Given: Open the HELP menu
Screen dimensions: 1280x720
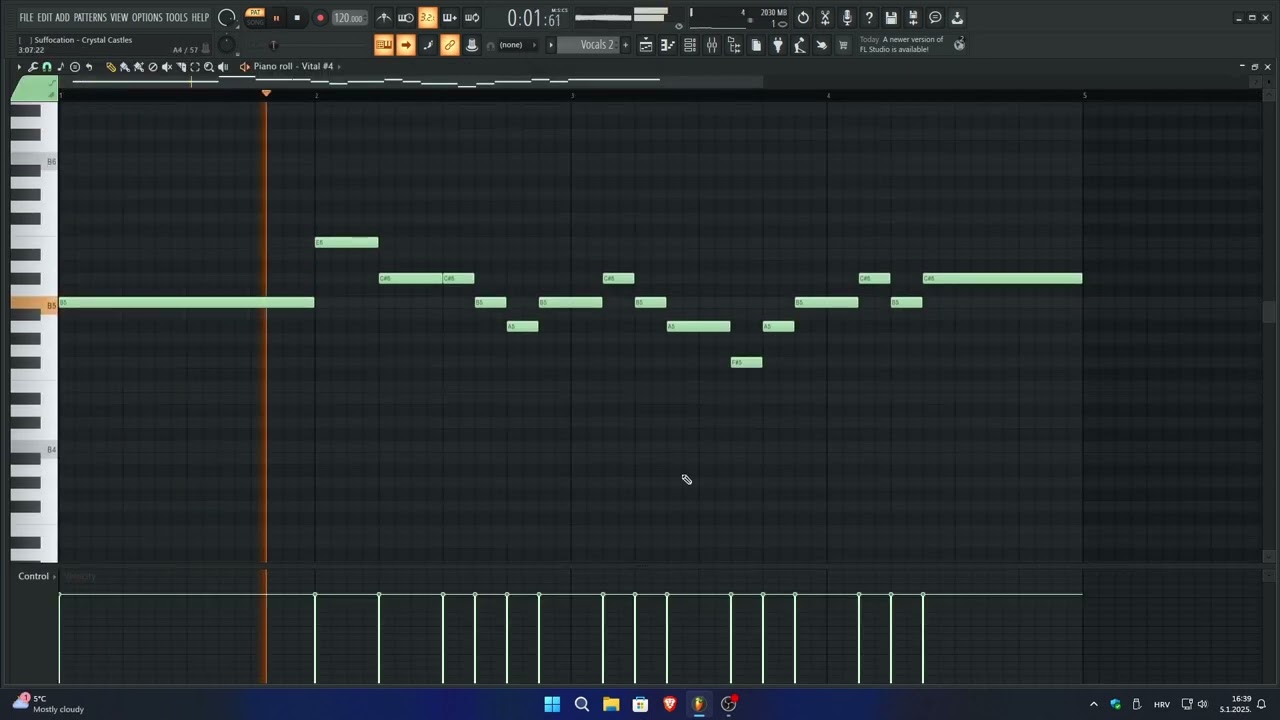Looking at the screenshot, I should pos(200,18).
